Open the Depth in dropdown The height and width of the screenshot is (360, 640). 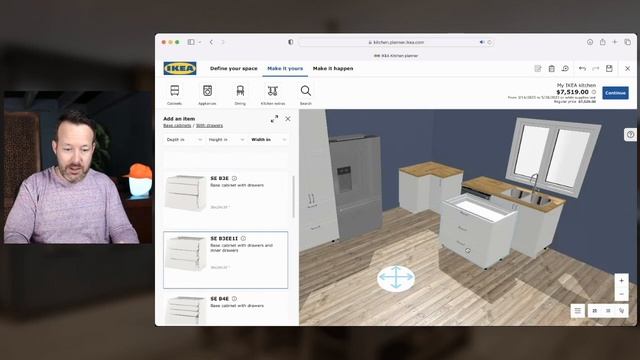click(x=184, y=140)
